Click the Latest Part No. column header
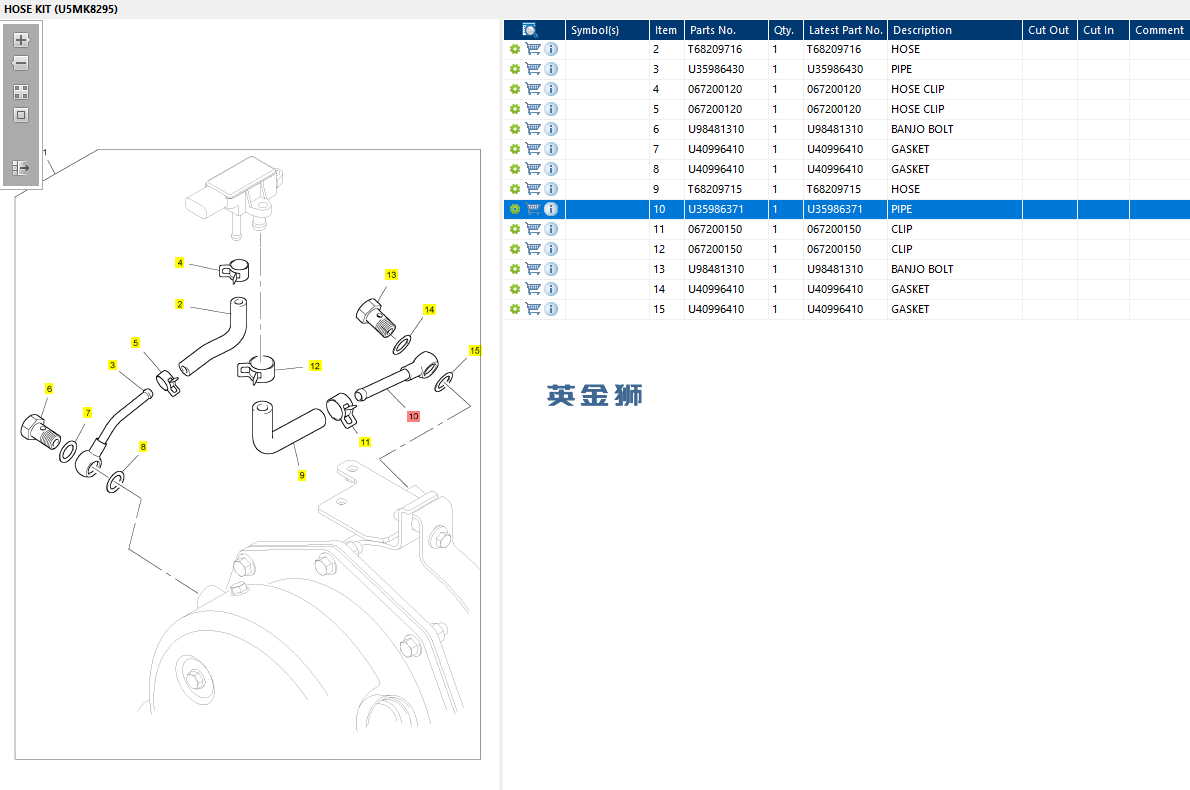This screenshot has height=790, width=1190. click(845, 30)
